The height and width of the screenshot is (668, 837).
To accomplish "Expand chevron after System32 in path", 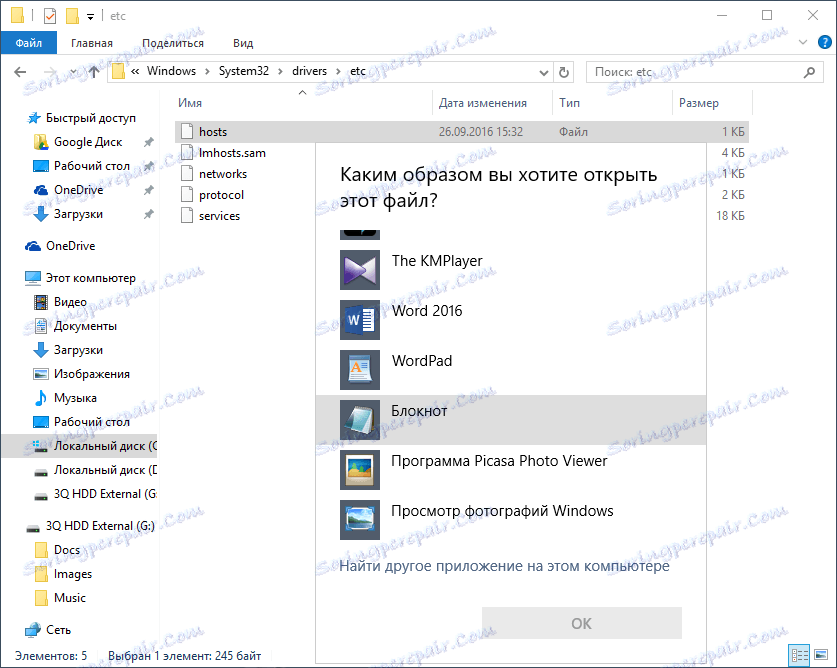I will [280, 72].
